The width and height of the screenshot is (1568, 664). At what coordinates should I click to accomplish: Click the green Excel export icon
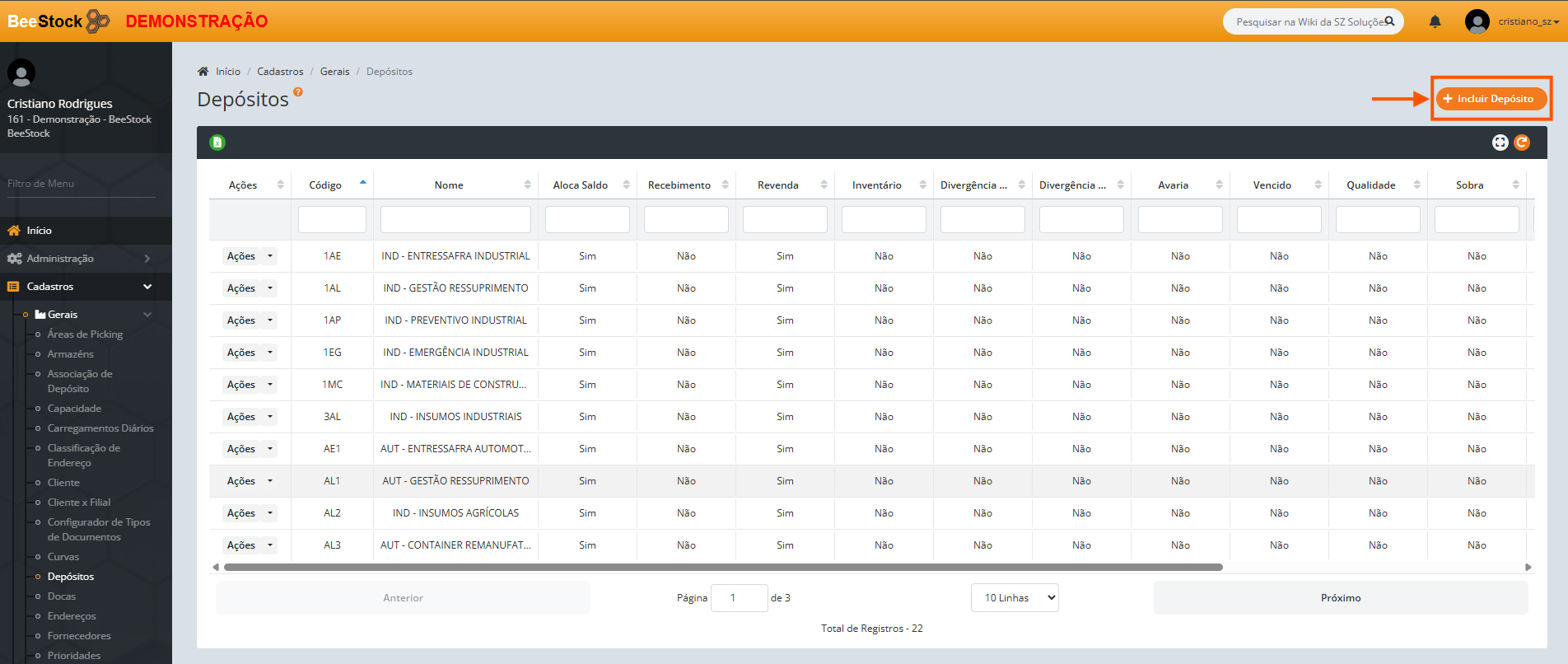click(217, 143)
